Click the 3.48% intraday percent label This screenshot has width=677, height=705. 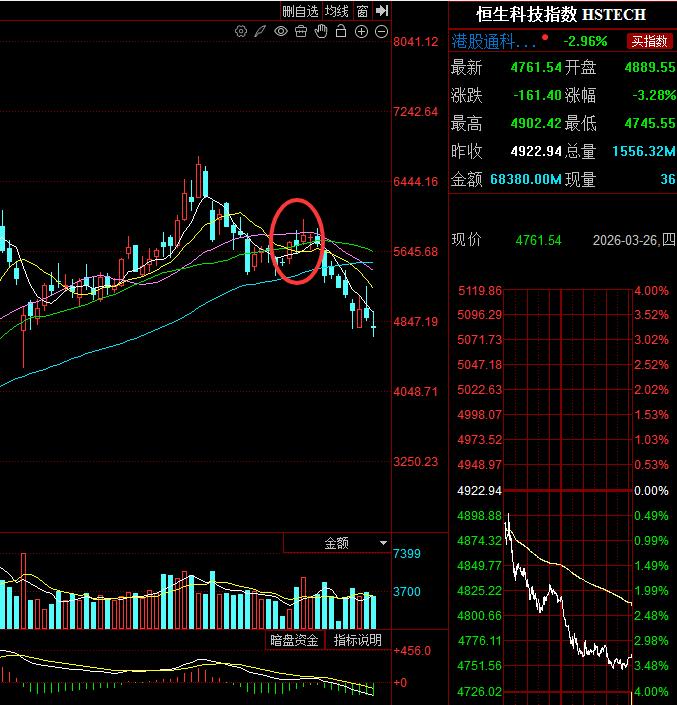(651, 665)
